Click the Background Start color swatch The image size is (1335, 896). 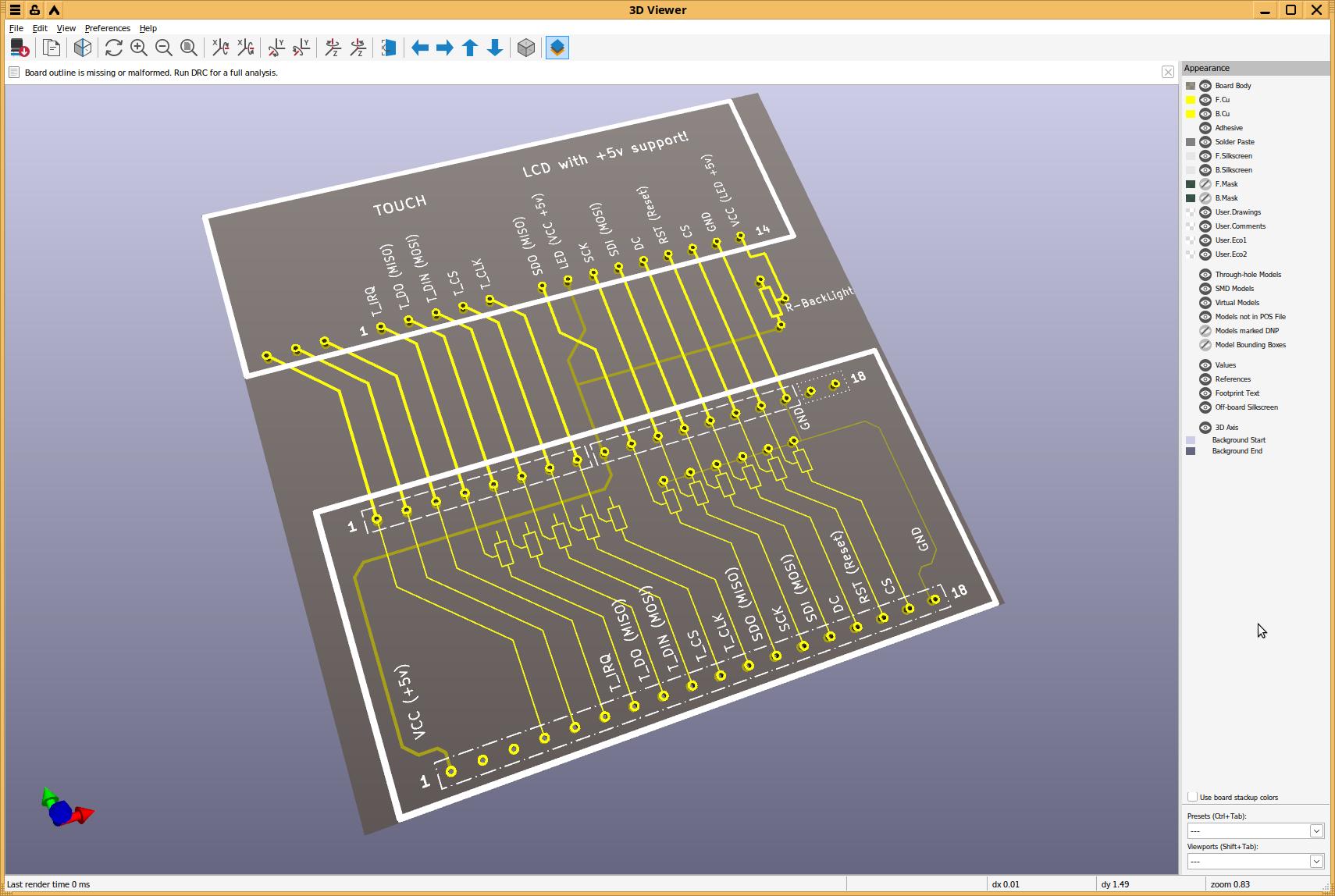1191,440
